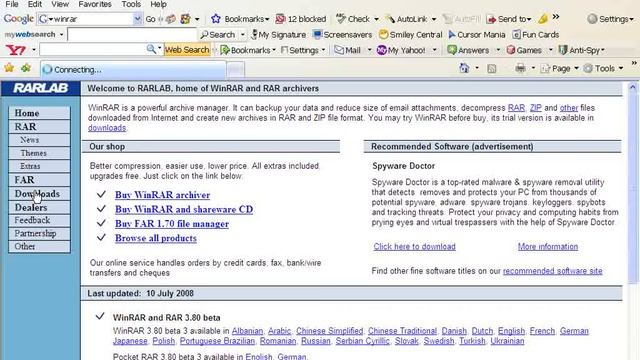Open Screensavers on mywebsearch toolbar

(343, 35)
